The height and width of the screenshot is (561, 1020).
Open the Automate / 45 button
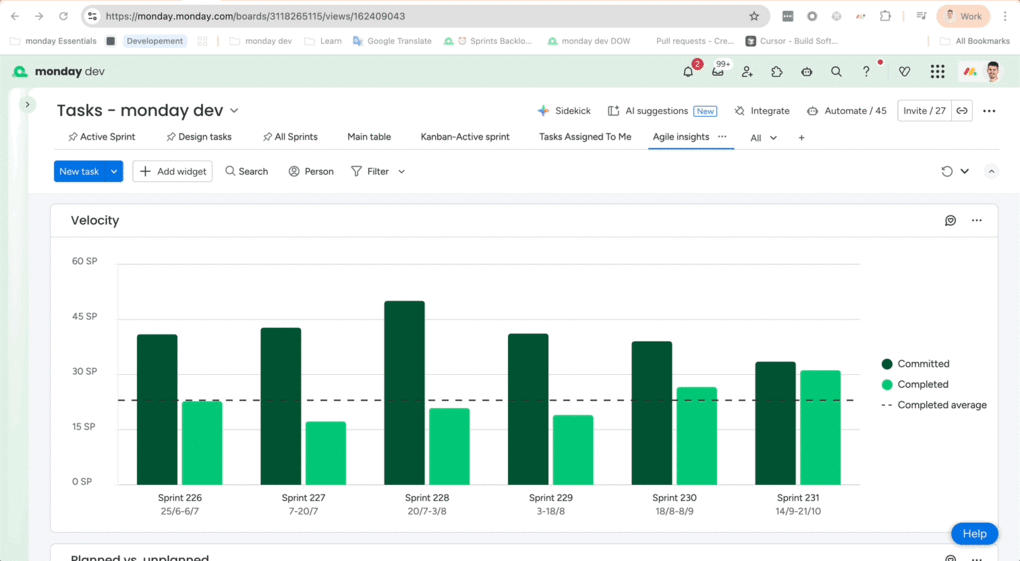point(846,111)
